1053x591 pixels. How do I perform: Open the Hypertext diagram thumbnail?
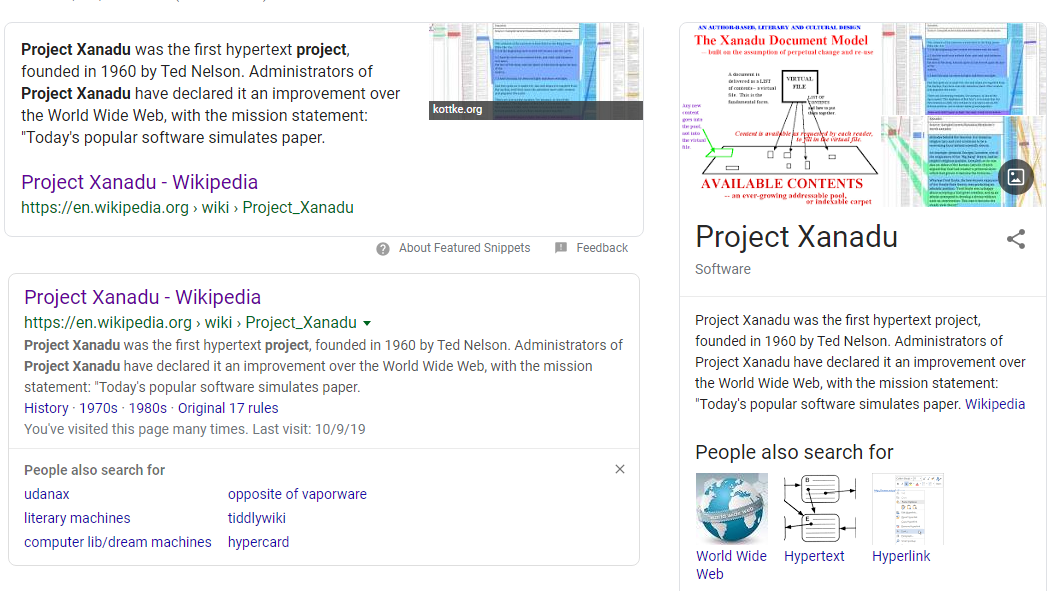820,509
